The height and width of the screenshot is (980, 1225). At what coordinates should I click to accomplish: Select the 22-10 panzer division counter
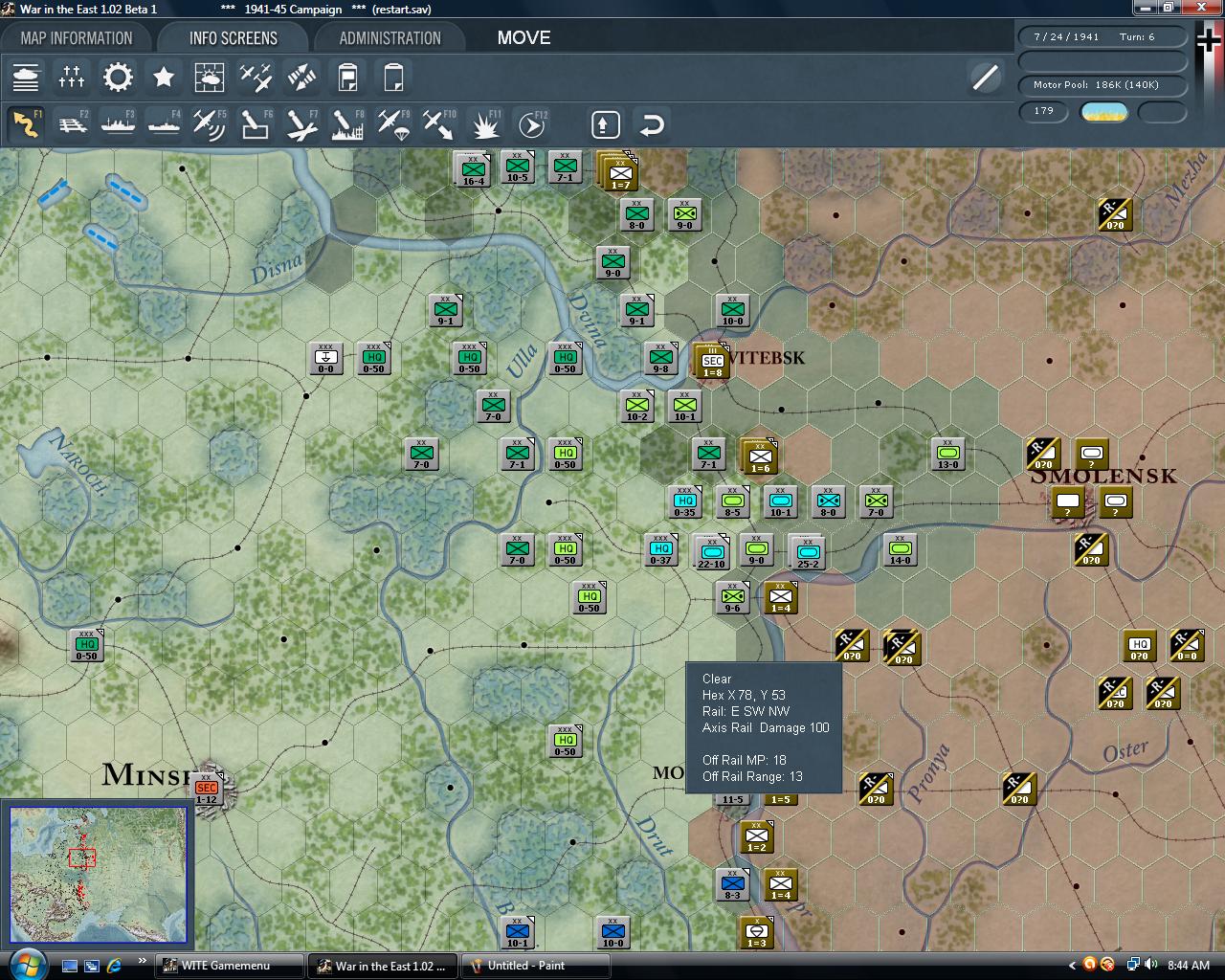coord(711,552)
